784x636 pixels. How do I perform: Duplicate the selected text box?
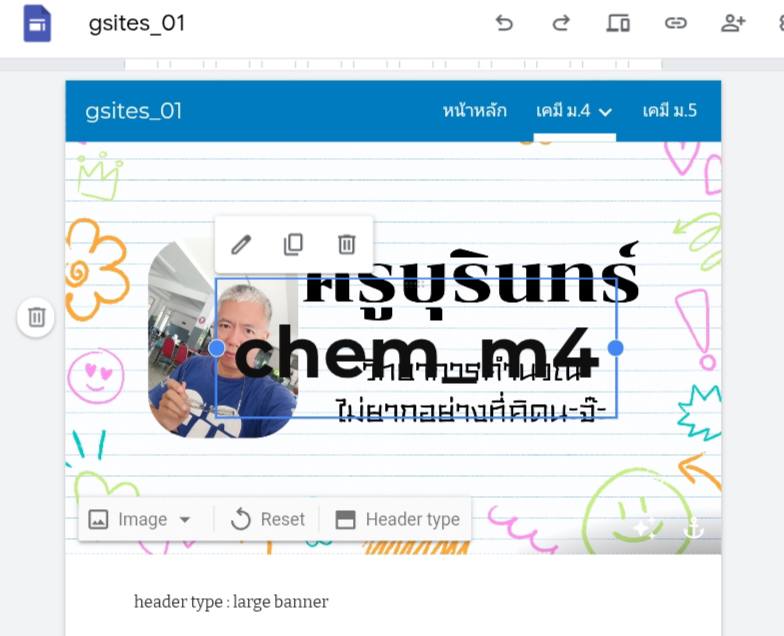coord(294,244)
